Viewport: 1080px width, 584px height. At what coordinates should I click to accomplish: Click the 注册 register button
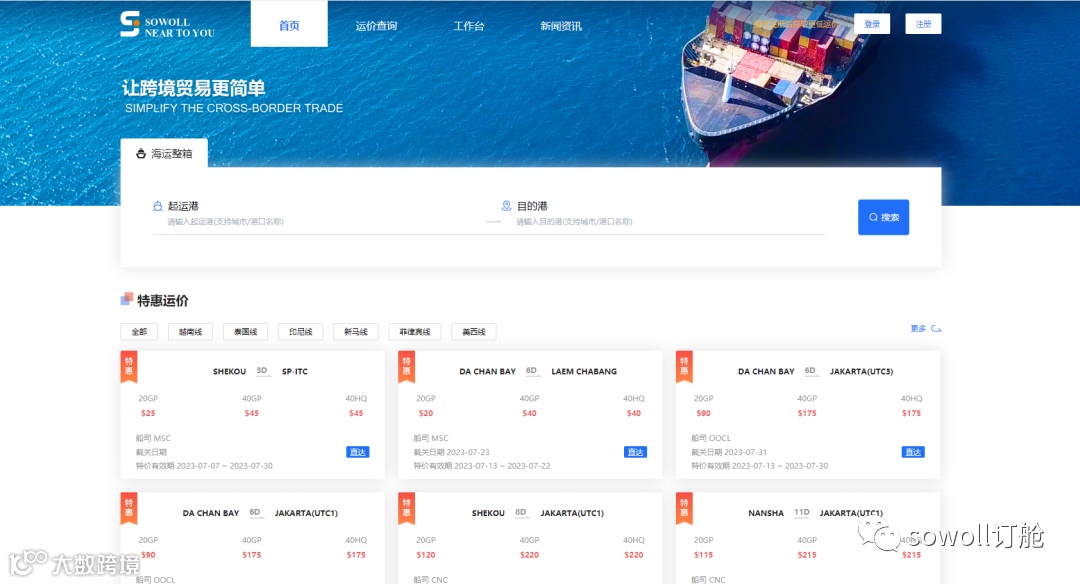[x=923, y=24]
